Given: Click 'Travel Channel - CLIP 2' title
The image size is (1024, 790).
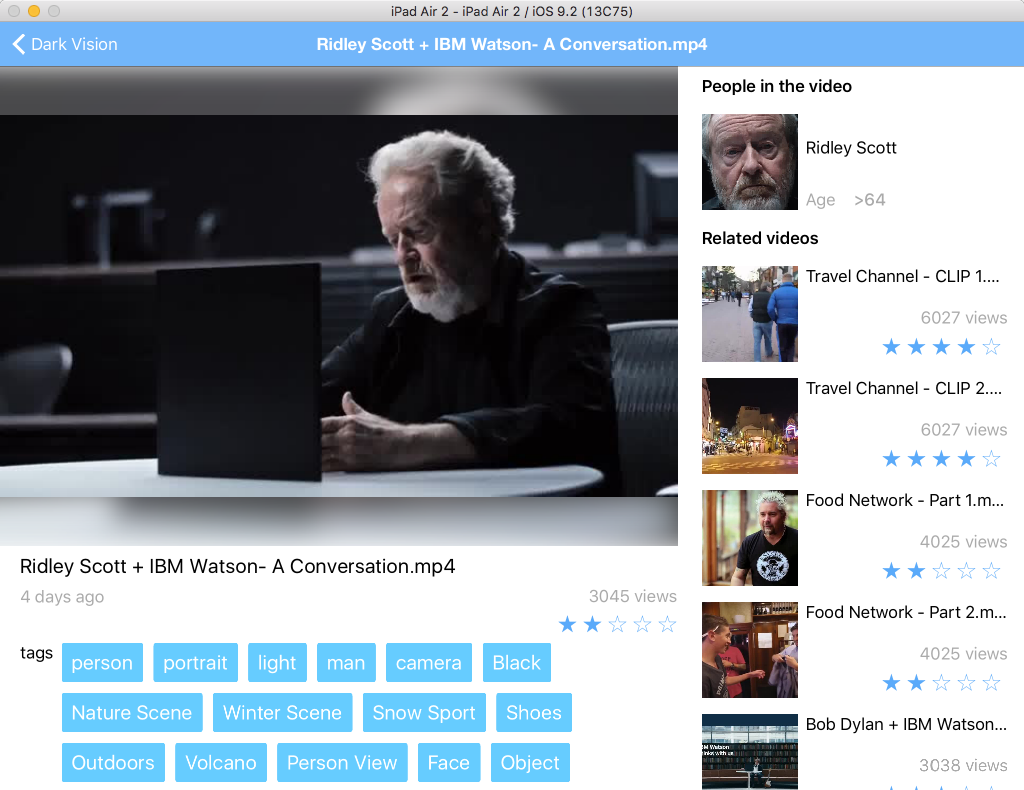Looking at the screenshot, I should 904,388.
